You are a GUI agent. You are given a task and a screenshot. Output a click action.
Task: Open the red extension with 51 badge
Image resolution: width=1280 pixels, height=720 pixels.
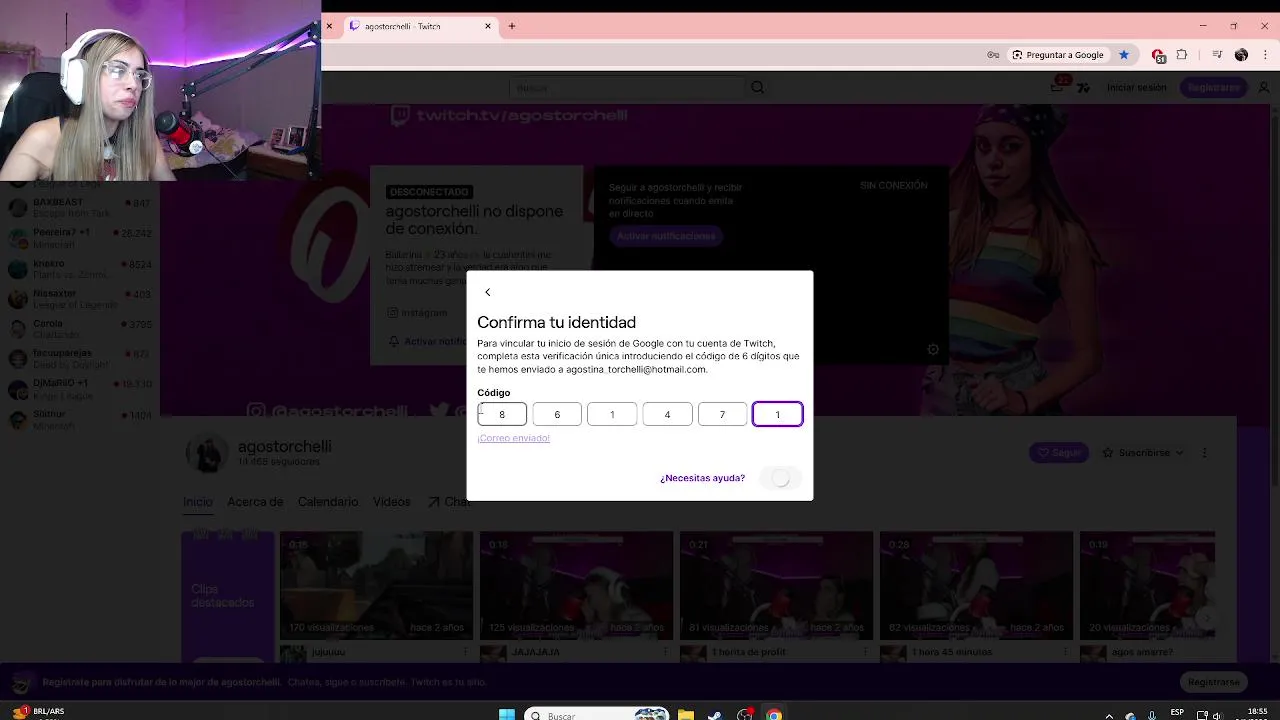(x=1158, y=56)
